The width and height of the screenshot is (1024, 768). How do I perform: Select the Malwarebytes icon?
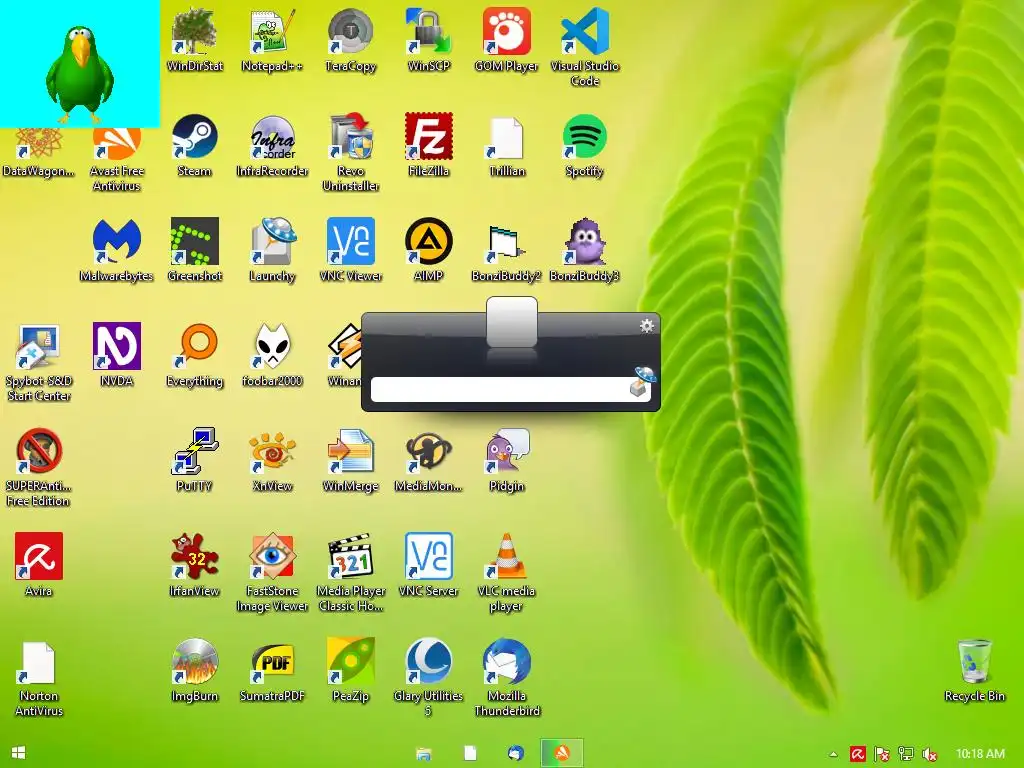coord(116,249)
